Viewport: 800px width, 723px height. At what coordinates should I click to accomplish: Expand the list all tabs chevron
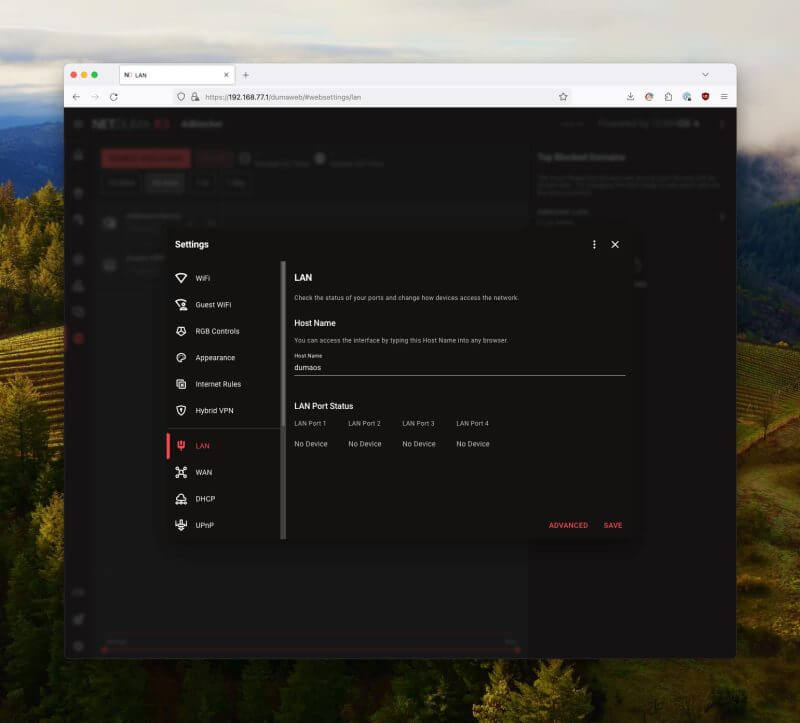tap(706, 75)
